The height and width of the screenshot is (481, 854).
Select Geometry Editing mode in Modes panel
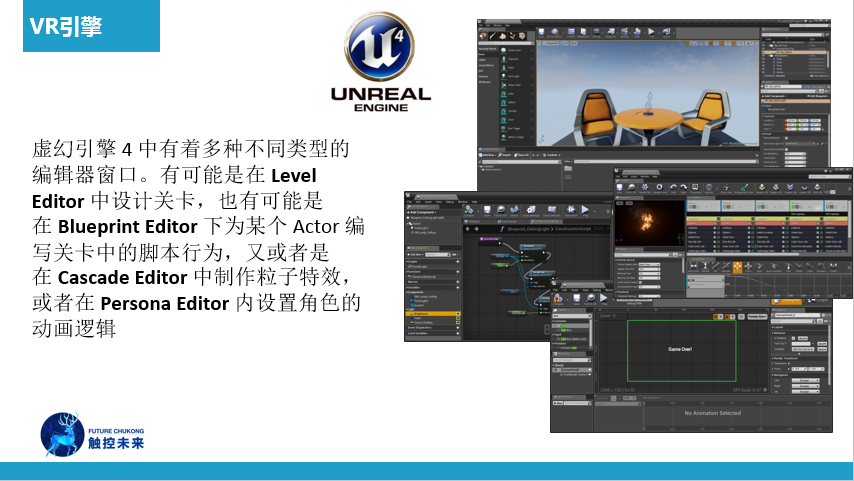(522, 36)
